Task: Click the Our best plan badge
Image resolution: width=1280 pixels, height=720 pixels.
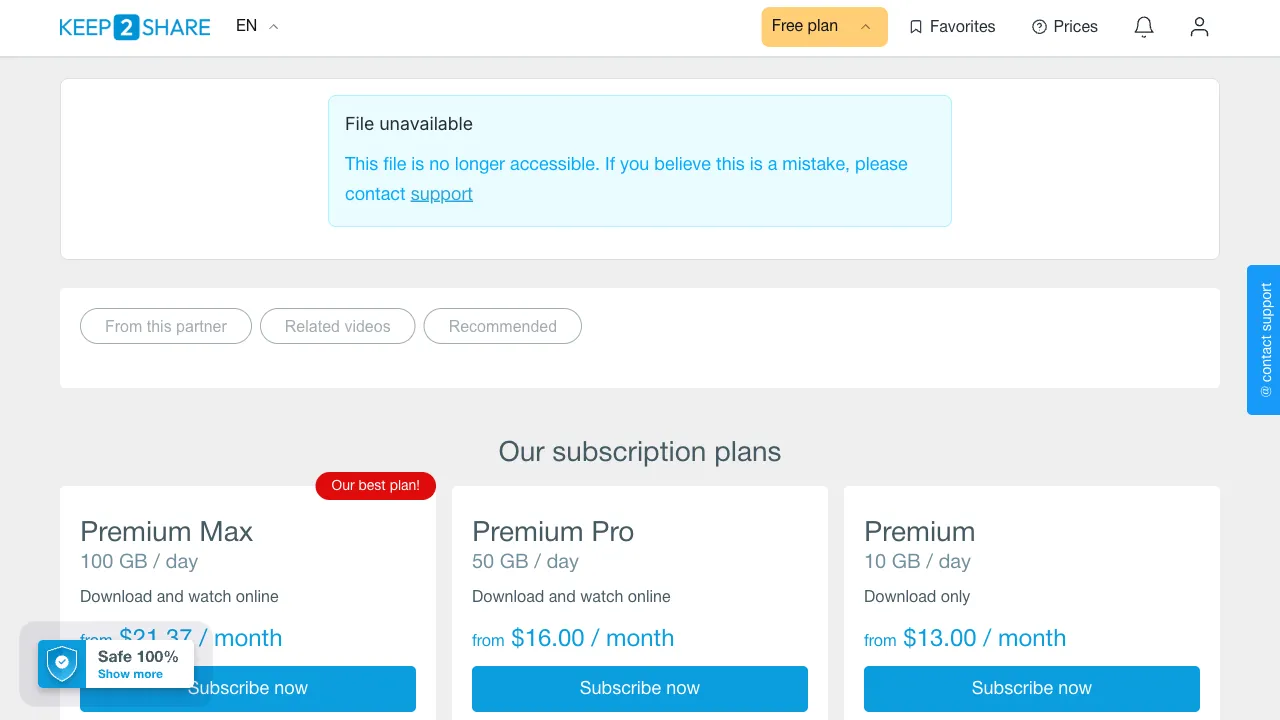Action: pyautogui.click(x=376, y=485)
